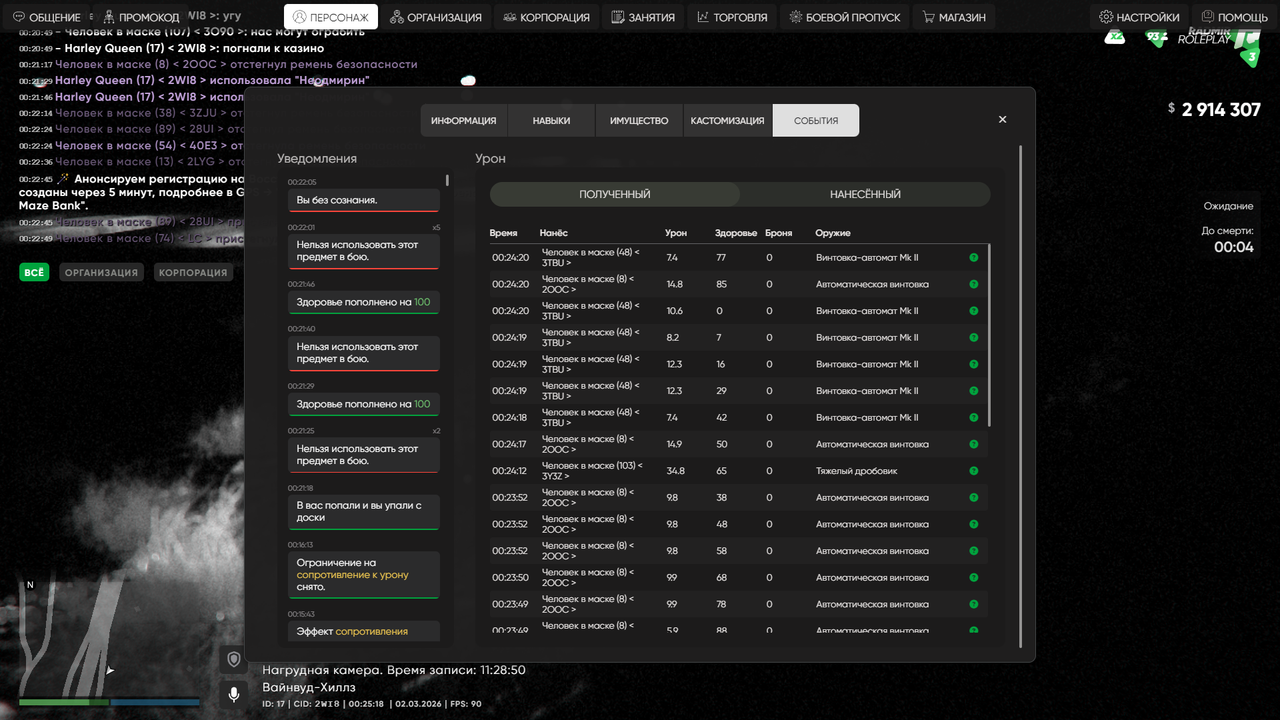Click the microphone icon near the minimap

tap(234, 694)
